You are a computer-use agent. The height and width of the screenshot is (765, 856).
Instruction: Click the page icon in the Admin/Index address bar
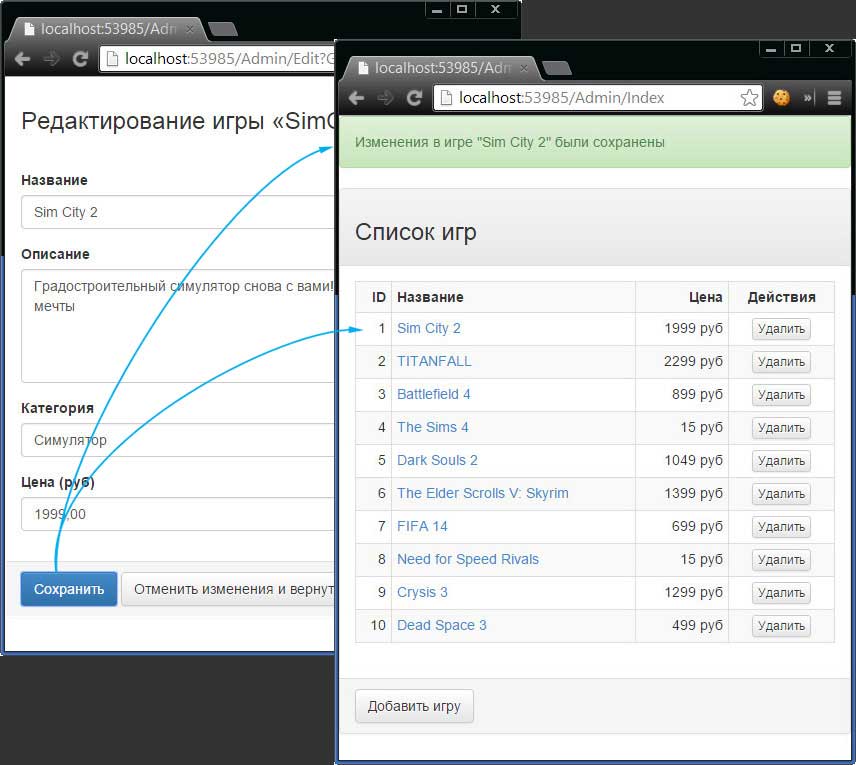pyautogui.click(x=446, y=98)
